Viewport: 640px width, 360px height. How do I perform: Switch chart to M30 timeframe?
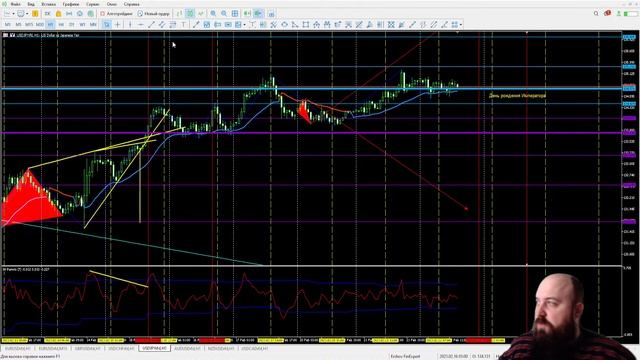pyautogui.click(x=40, y=25)
